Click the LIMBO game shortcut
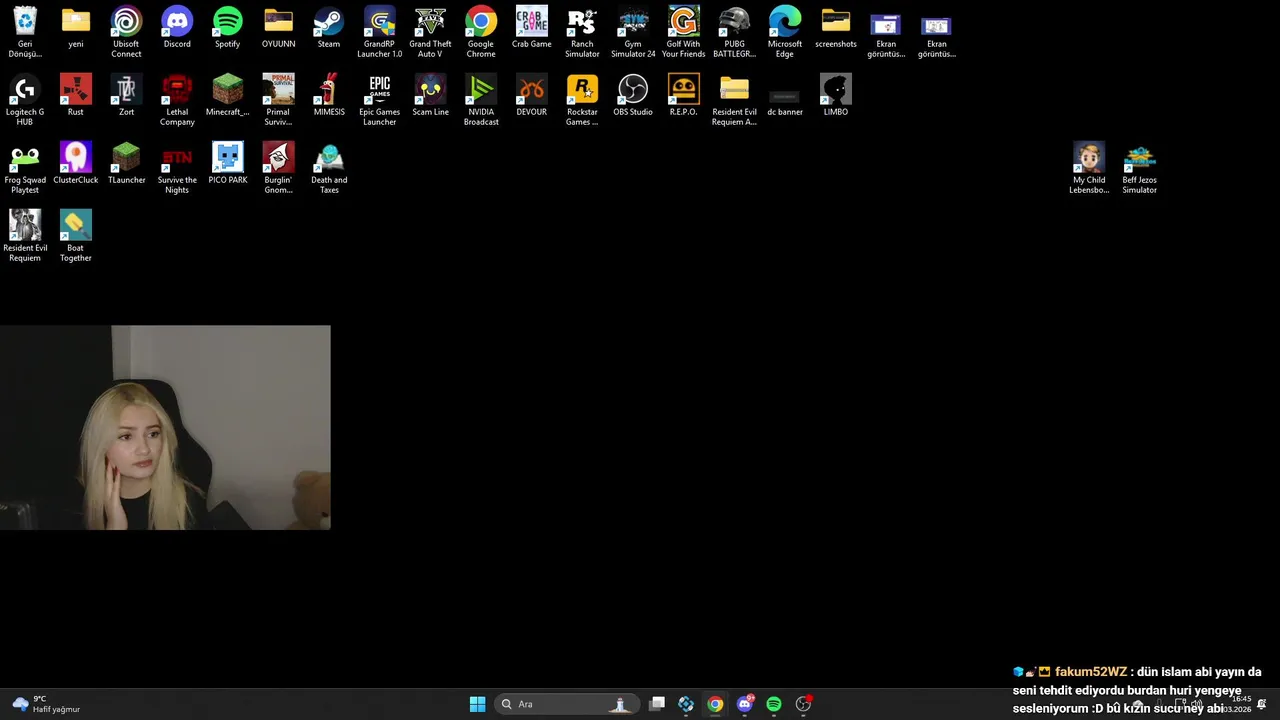 point(835,96)
